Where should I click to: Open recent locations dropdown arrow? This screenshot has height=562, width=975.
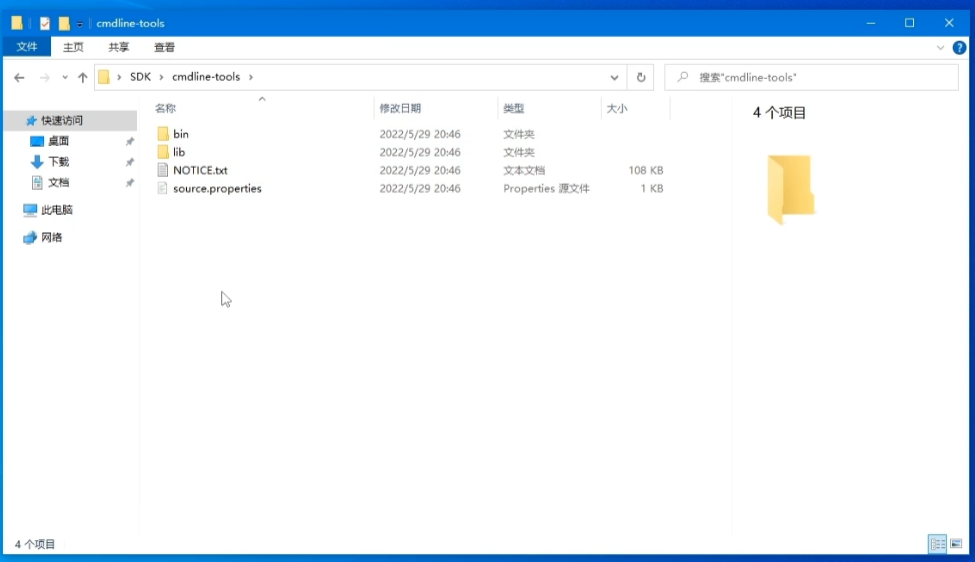pyautogui.click(x=65, y=78)
